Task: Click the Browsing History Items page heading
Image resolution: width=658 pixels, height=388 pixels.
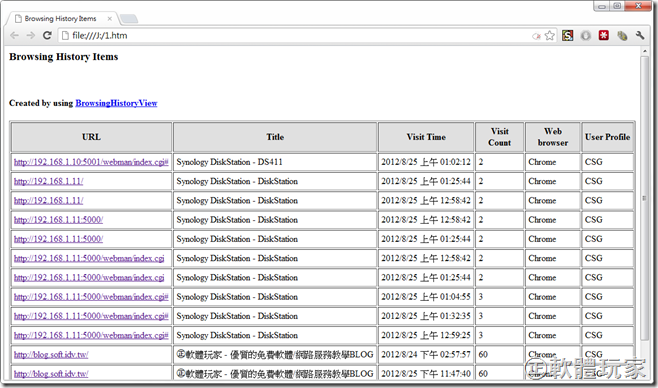Action: pyautogui.click(x=64, y=57)
